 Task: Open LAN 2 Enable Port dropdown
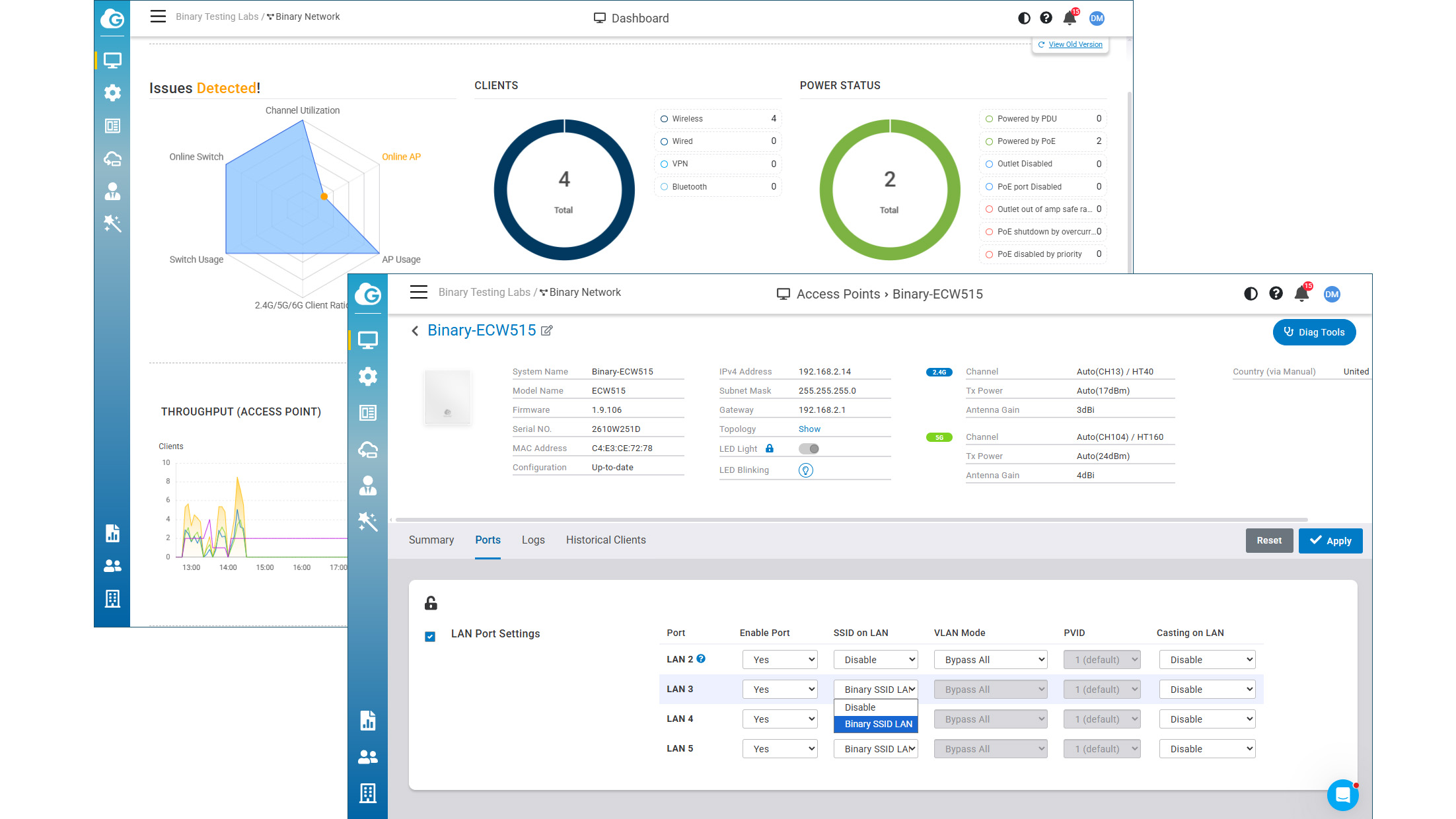(780, 660)
